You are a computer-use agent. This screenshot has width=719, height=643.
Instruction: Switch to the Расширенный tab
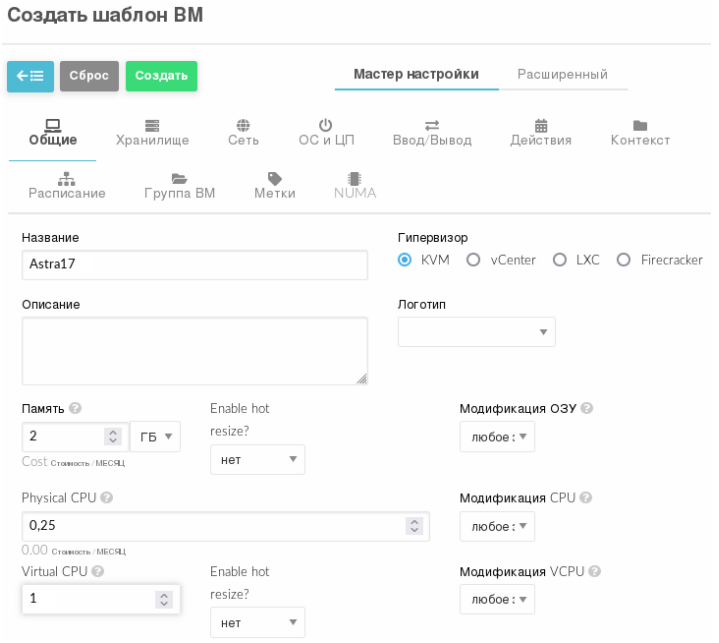[562, 74]
